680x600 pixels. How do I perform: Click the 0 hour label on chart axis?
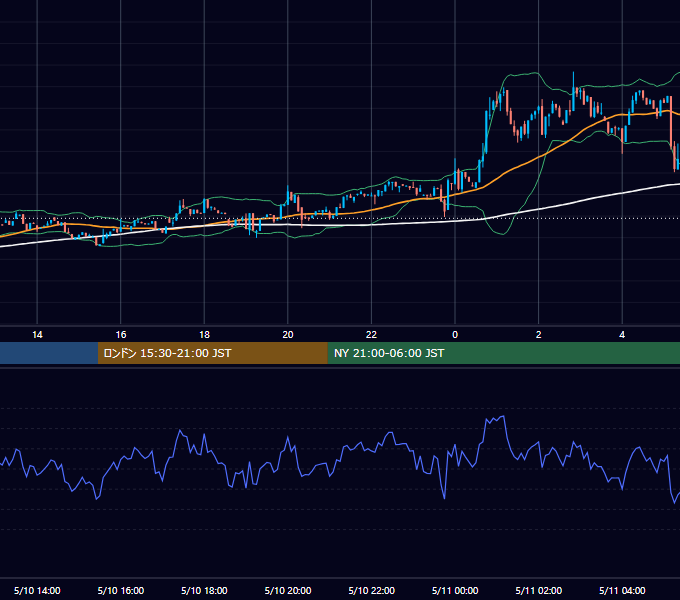coord(455,335)
